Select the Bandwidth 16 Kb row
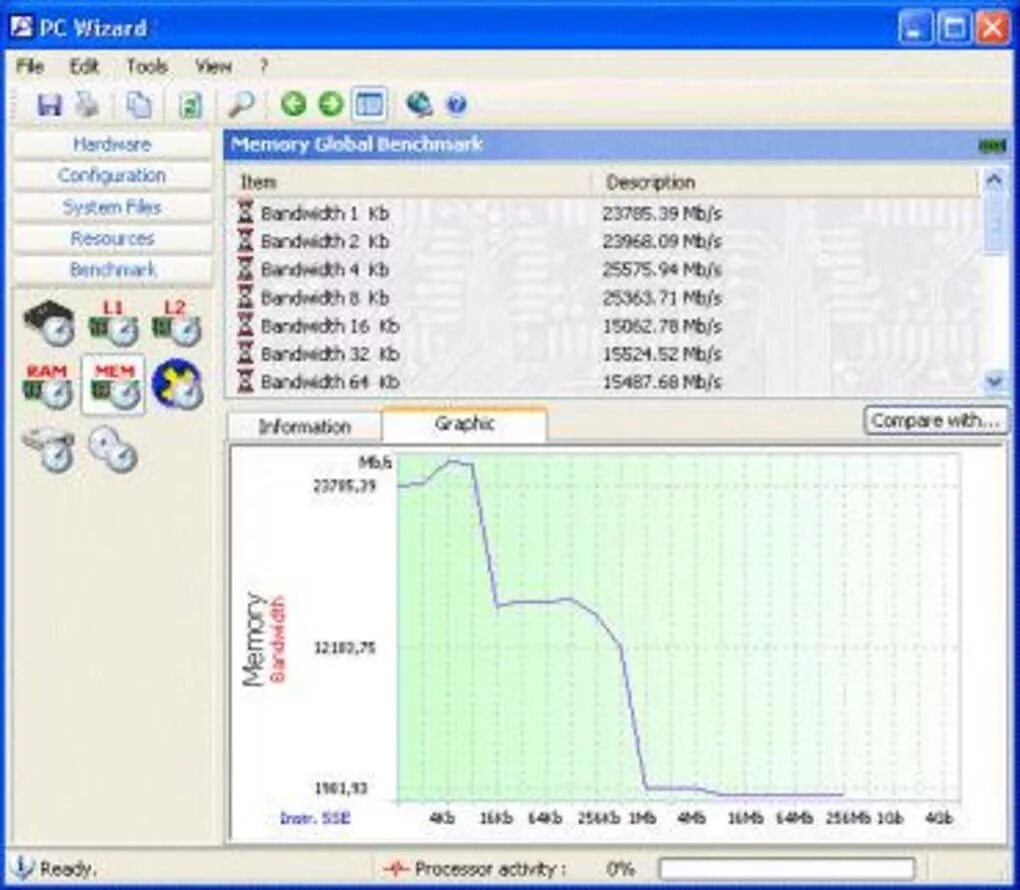The image size is (1020, 890). click(602, 326)
